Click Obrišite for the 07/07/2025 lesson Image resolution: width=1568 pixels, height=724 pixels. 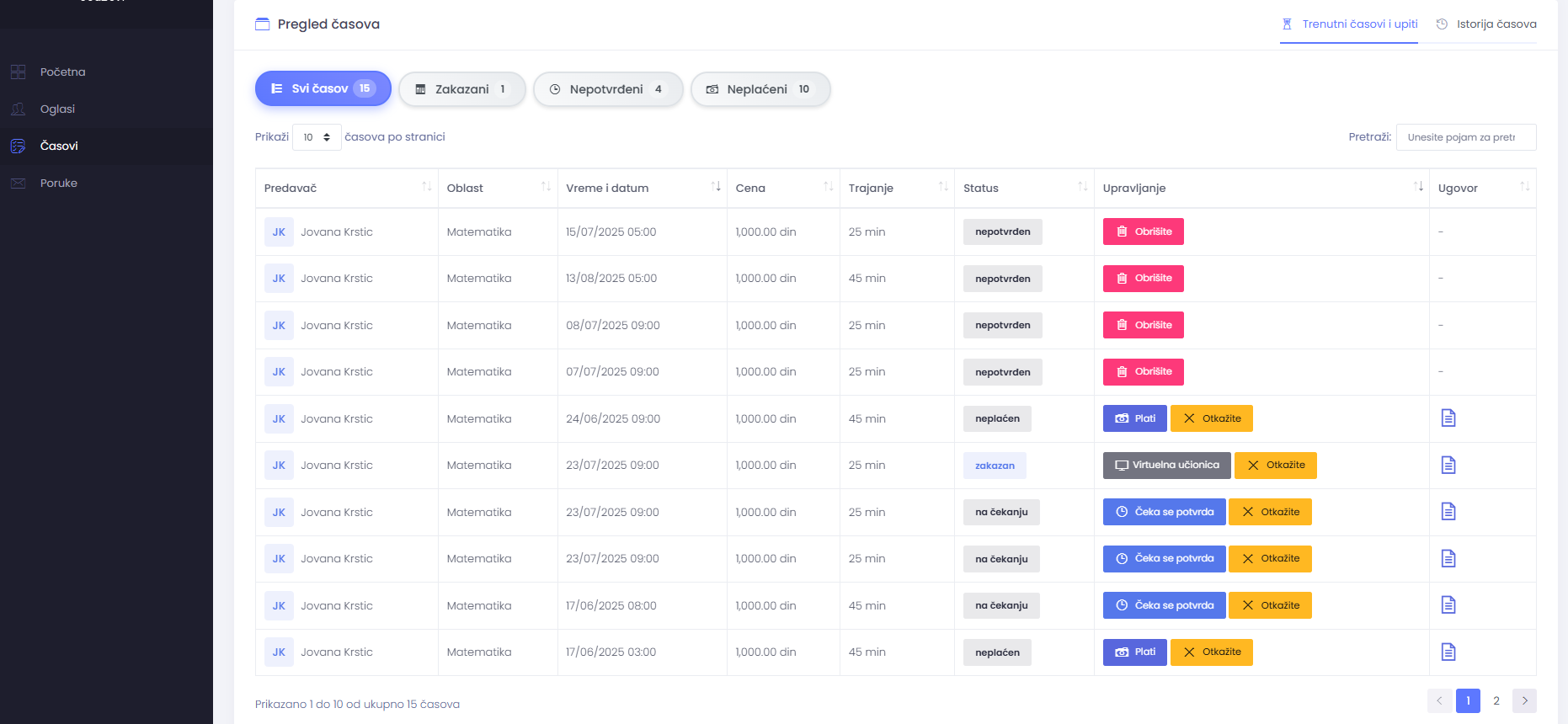click(1144, 371)
